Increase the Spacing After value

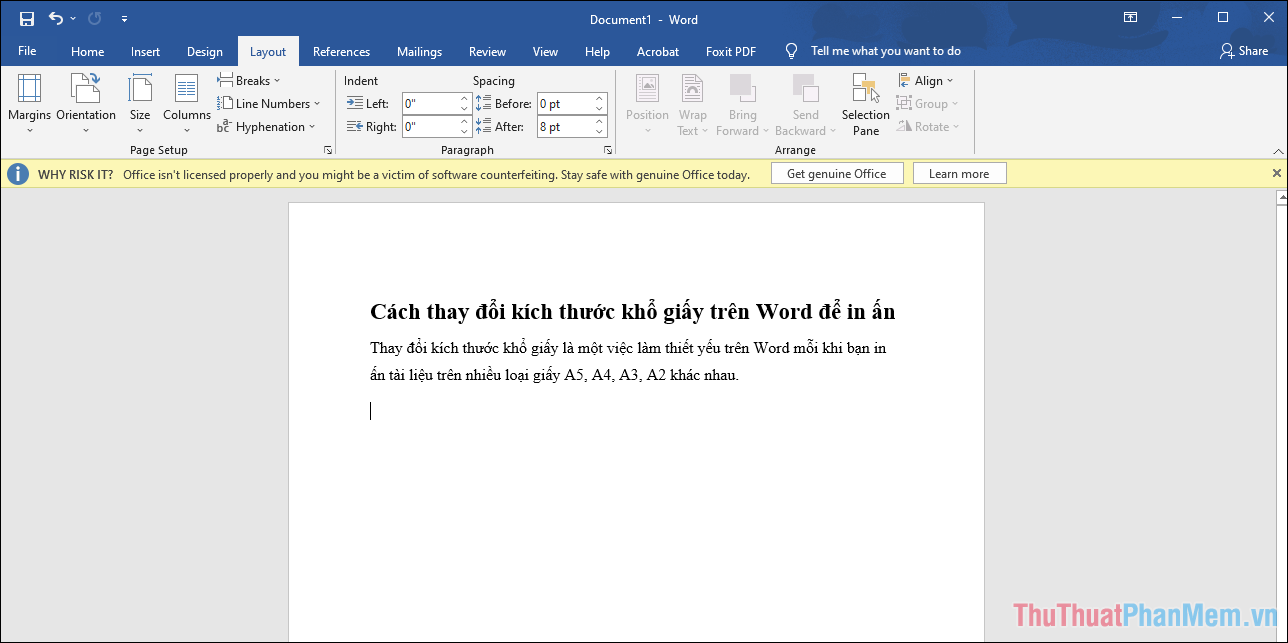pyautogui.click(x=597, y=121)
